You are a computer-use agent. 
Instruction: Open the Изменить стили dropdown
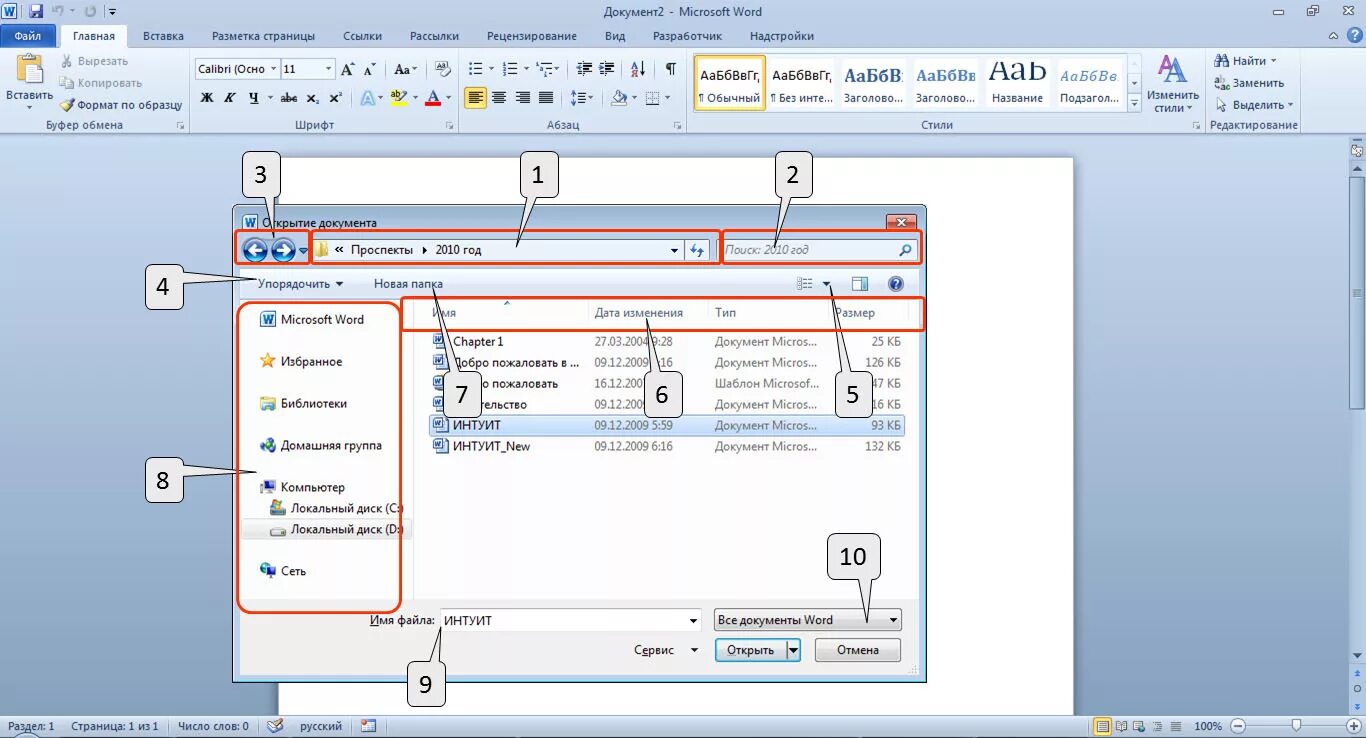tap(1171, 83)
